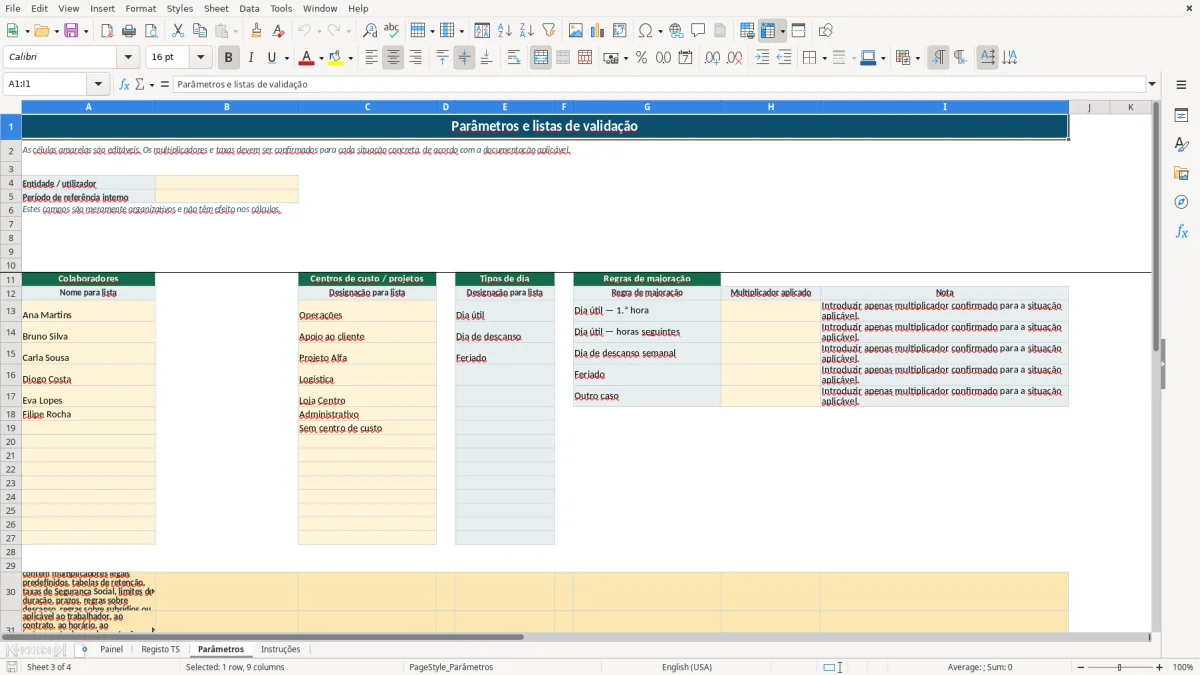Image resolution: width=1200 pixels, height=675 pixels.
Task: Export directly as PDF icon
Action: pyautogui.click(x=107, y=31)
